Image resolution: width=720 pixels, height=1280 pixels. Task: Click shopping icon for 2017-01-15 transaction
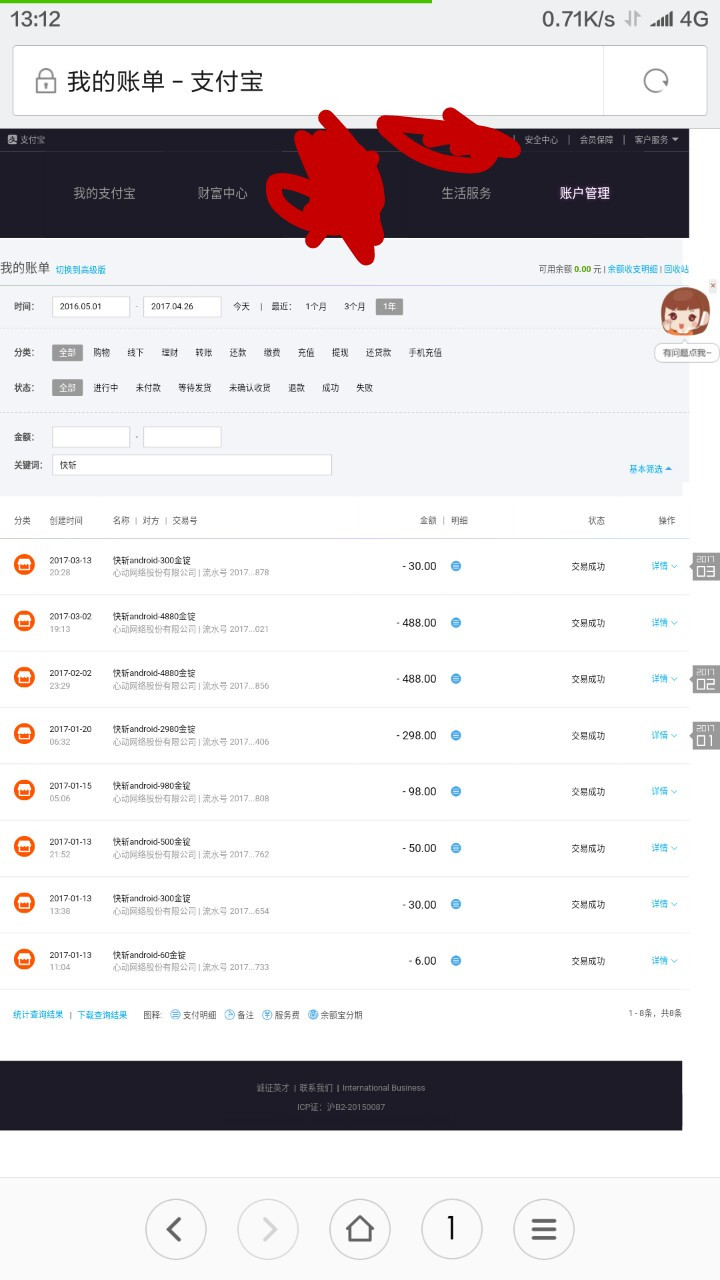point(24,791)
